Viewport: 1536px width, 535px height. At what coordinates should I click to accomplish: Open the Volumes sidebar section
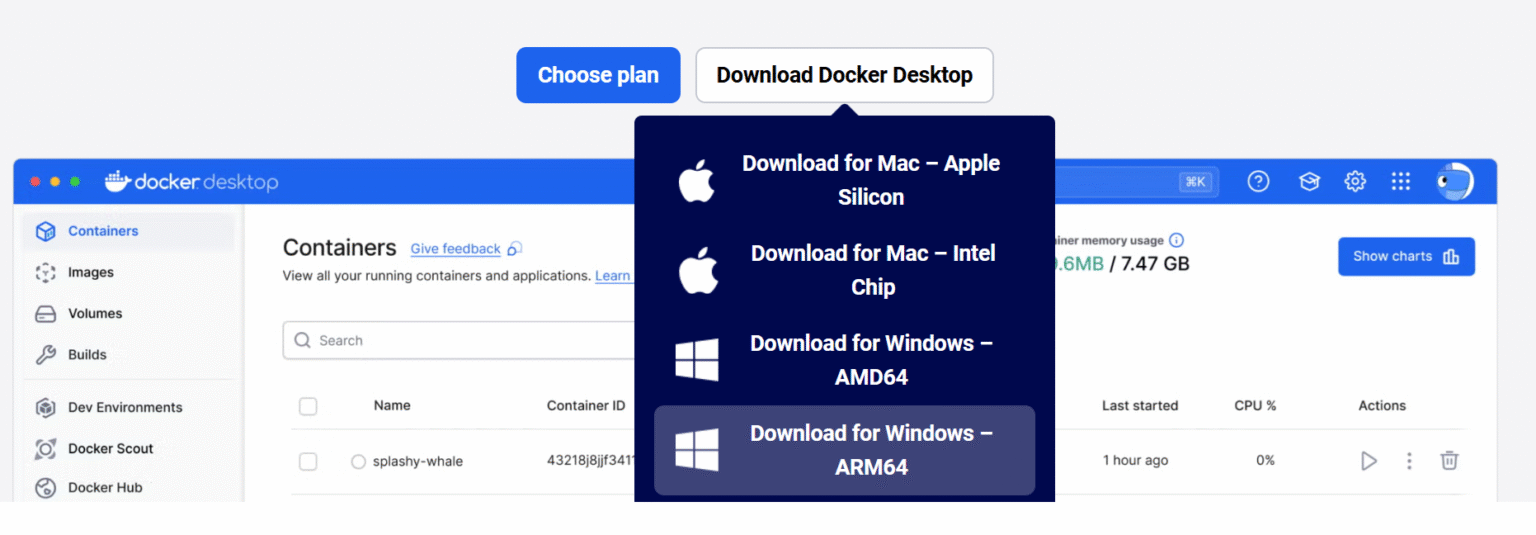tap(128, 313)
